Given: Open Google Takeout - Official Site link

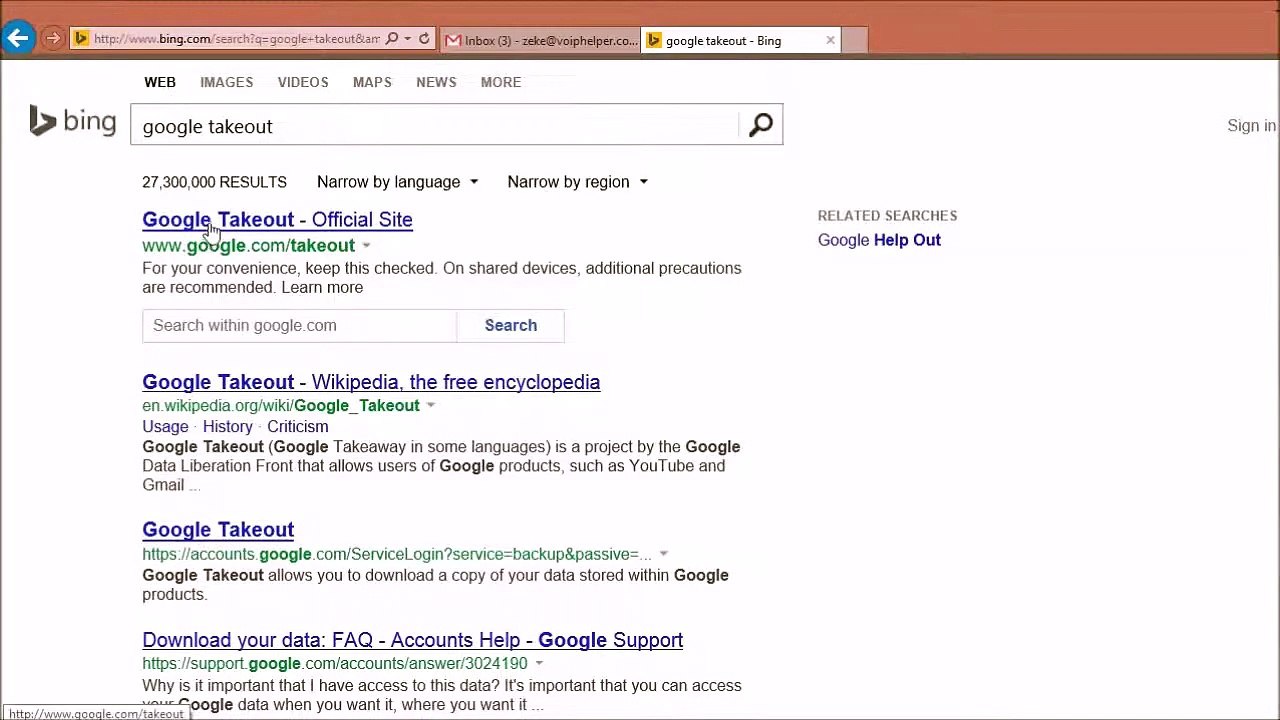Looking at the screenshot, I should 277,220.
